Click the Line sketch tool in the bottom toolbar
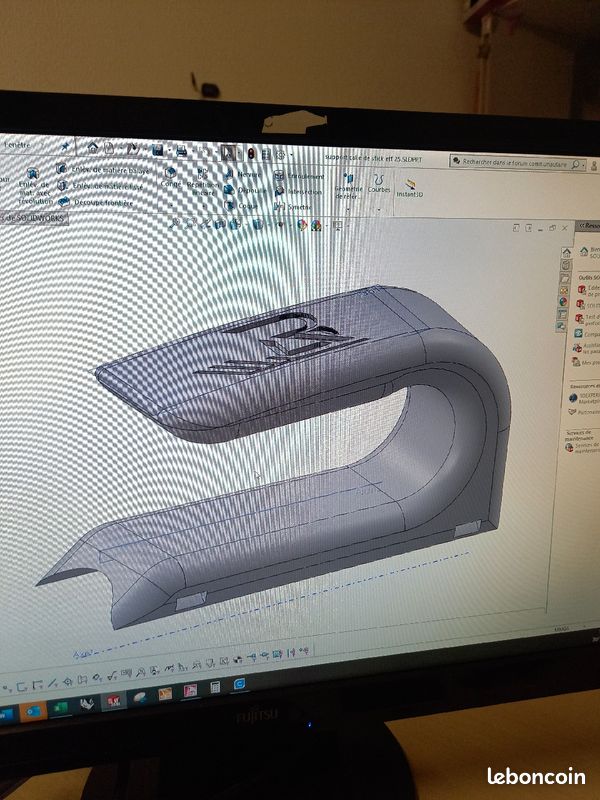This screenshot has height=800, width=600. [53, 684]
